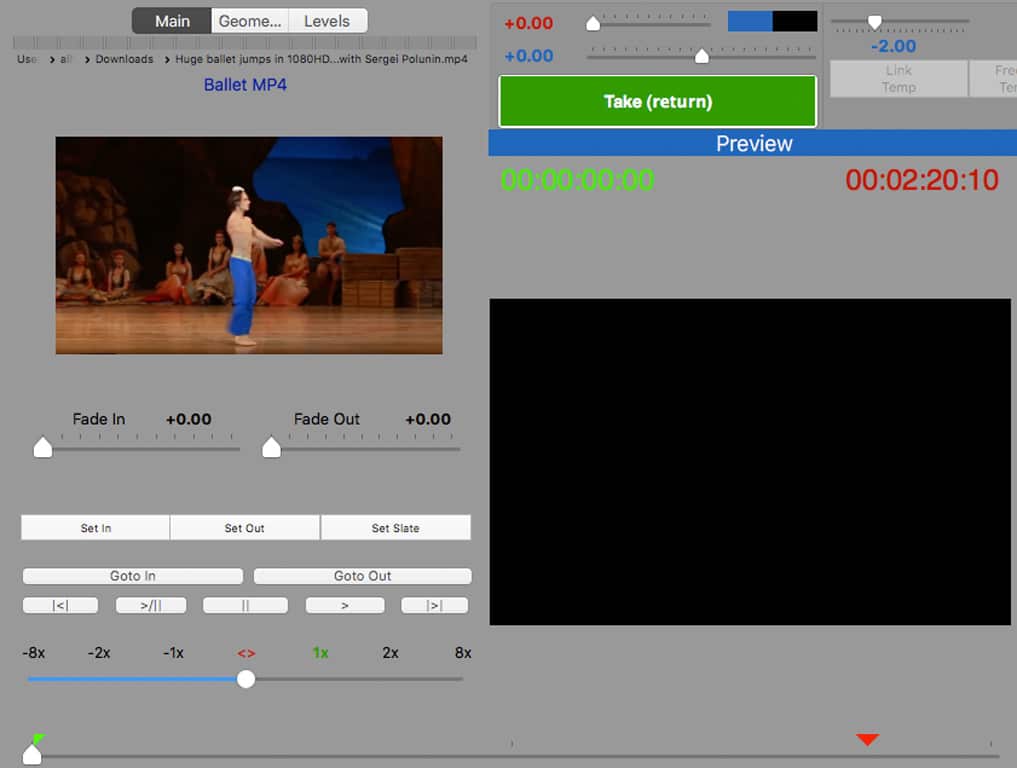Open the Levels tab
1017x768 pixels.
pos(327,21)
